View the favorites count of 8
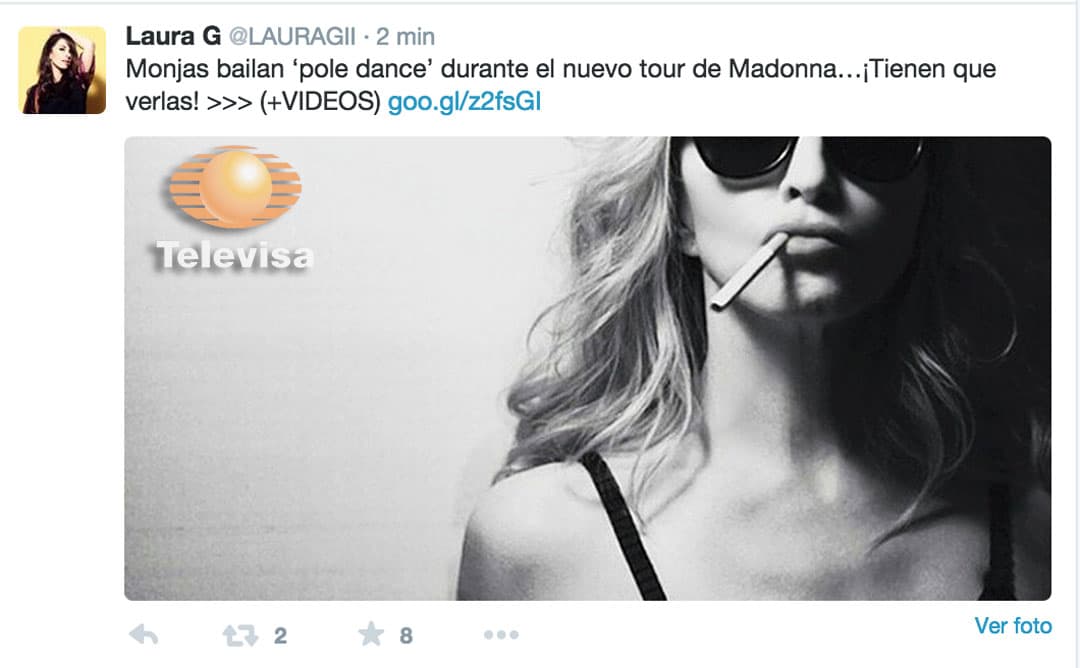 tap(406, 636)
